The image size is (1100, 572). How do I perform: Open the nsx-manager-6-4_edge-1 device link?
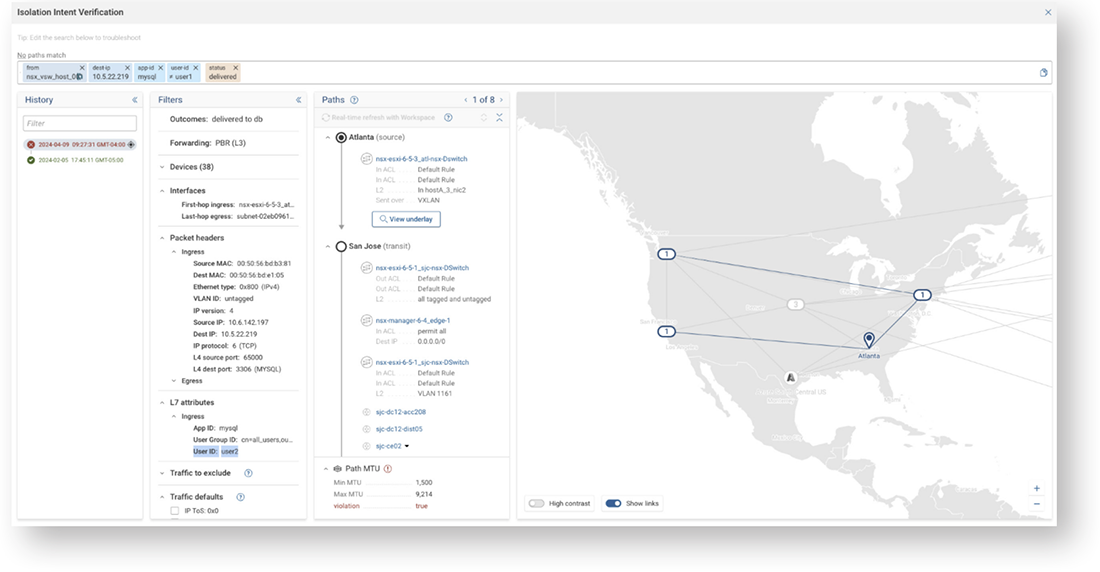(x=413, y=320)
